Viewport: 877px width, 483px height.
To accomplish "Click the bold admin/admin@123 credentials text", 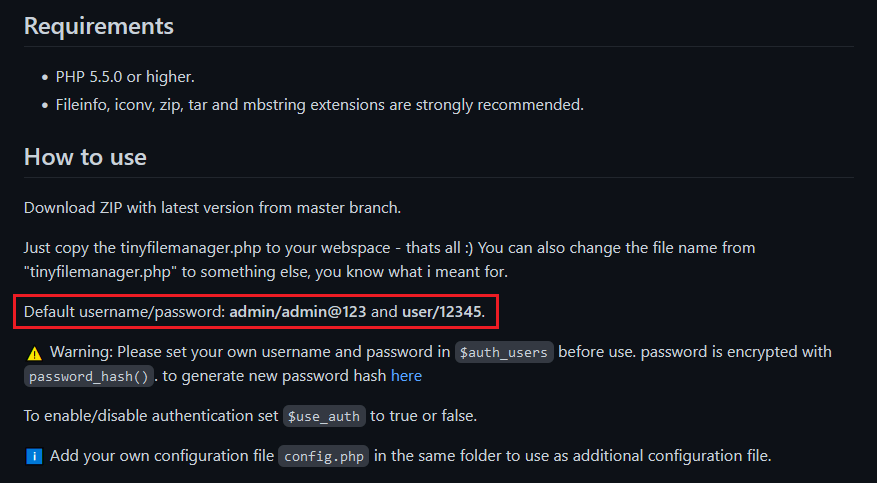I will (x=298, y=311).
